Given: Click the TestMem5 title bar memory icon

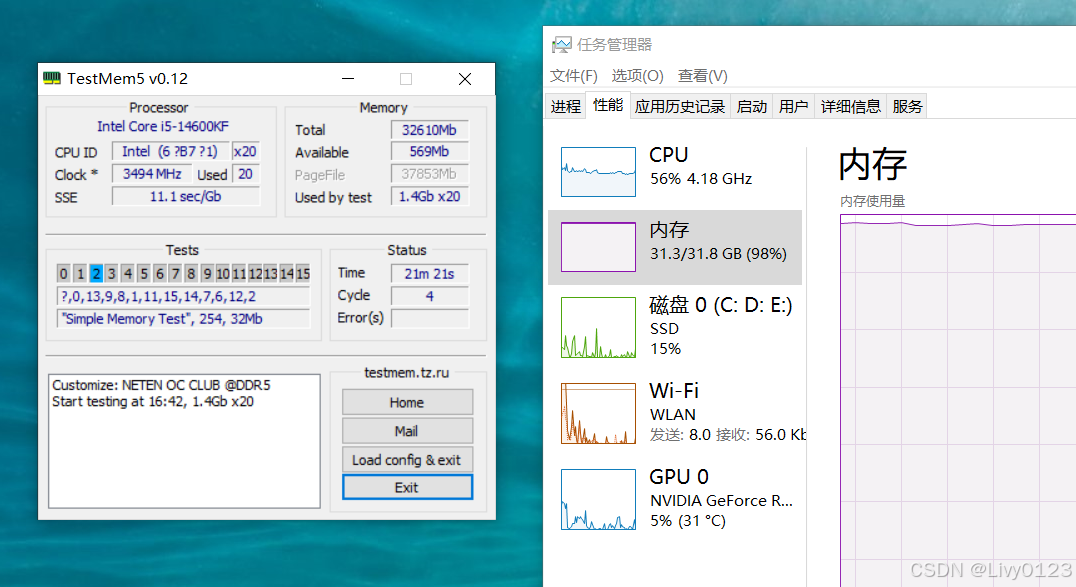Looking at the screenshot, I should (x=51, y=78).
